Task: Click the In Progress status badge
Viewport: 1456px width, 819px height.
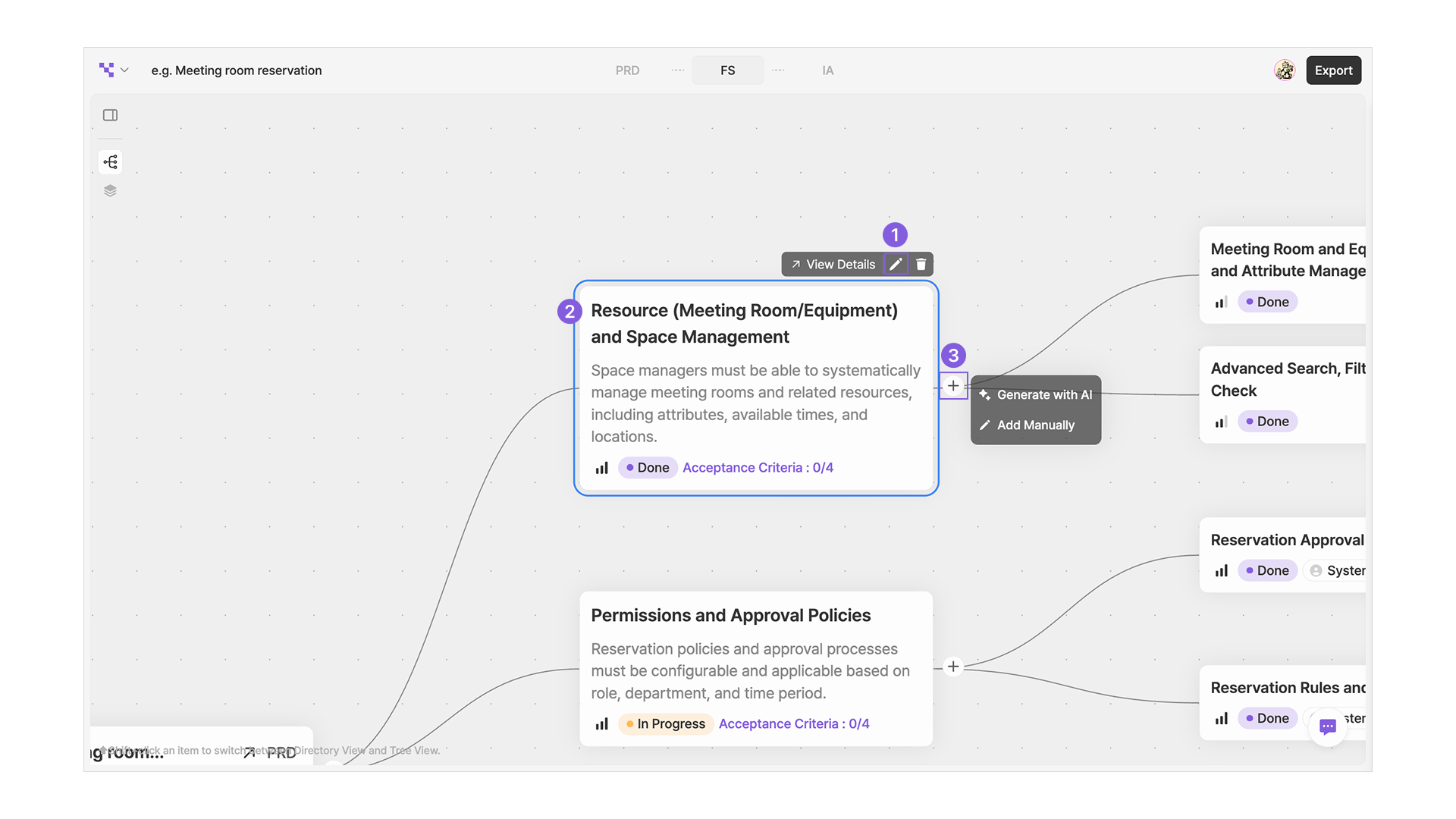Action: [665, 724]
